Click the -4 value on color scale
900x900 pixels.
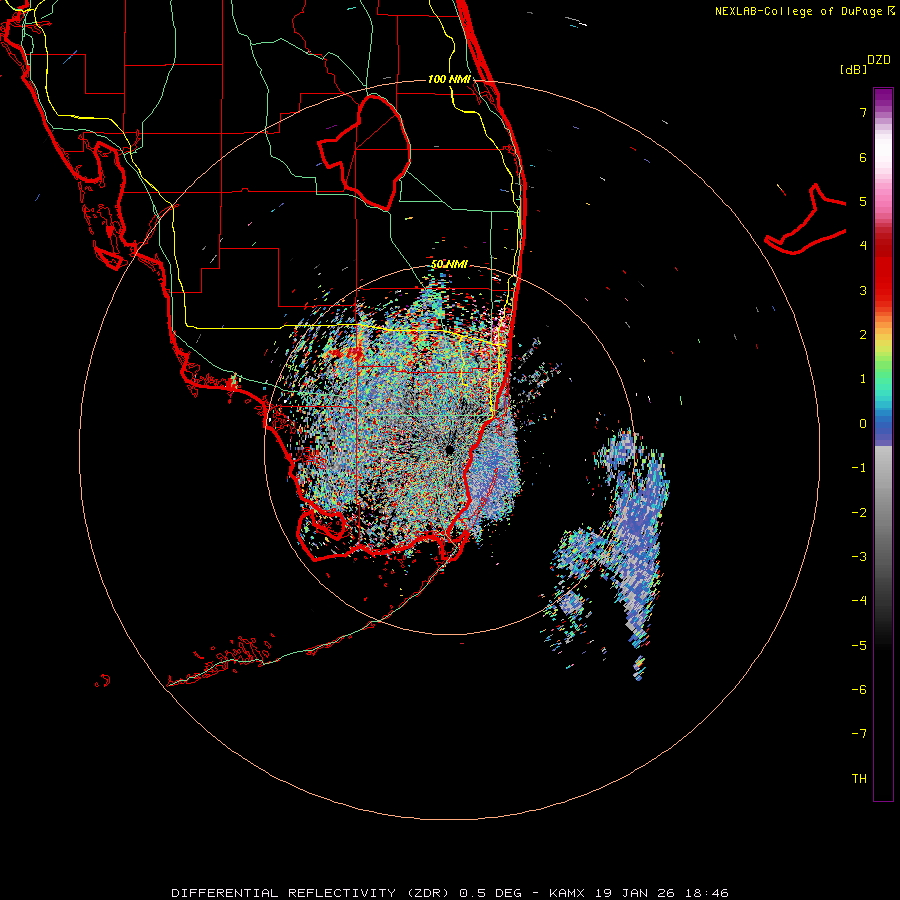pos(859,601)
